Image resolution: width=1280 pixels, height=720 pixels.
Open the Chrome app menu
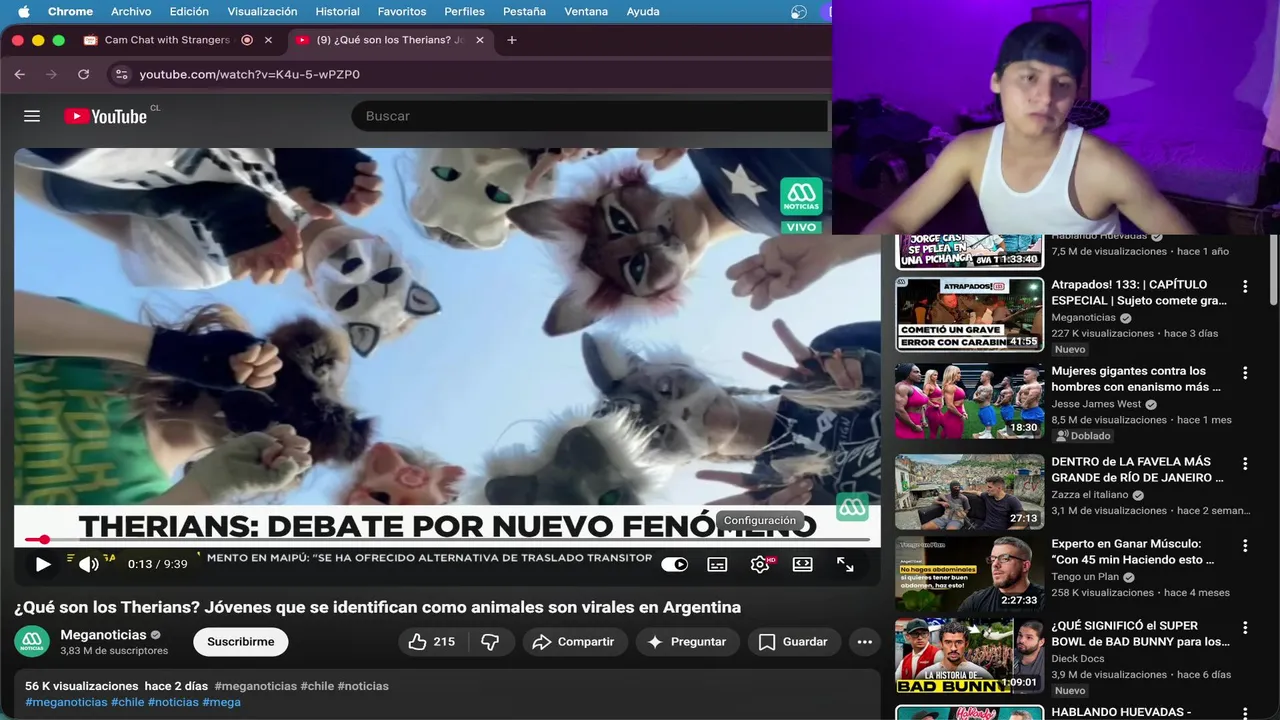click(x=70, y=11)
